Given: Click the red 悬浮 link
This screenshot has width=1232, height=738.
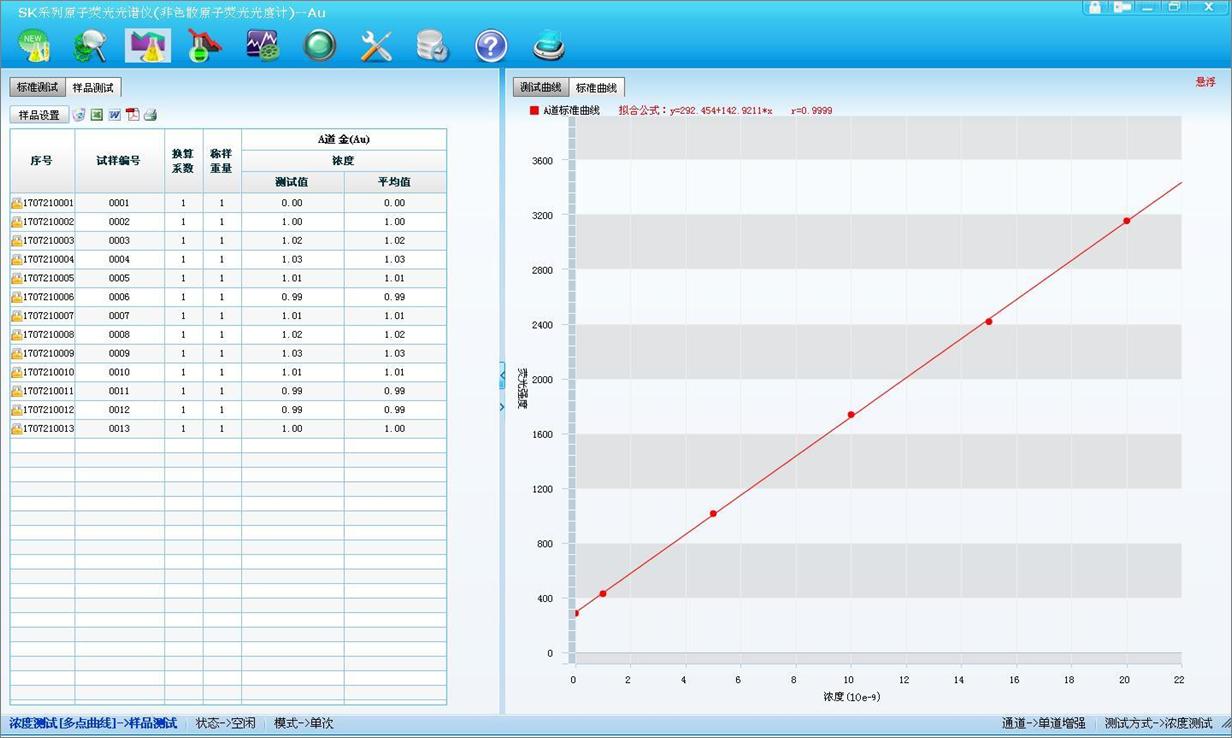Looking at the screenshot, I should (x=1205, y=82).
